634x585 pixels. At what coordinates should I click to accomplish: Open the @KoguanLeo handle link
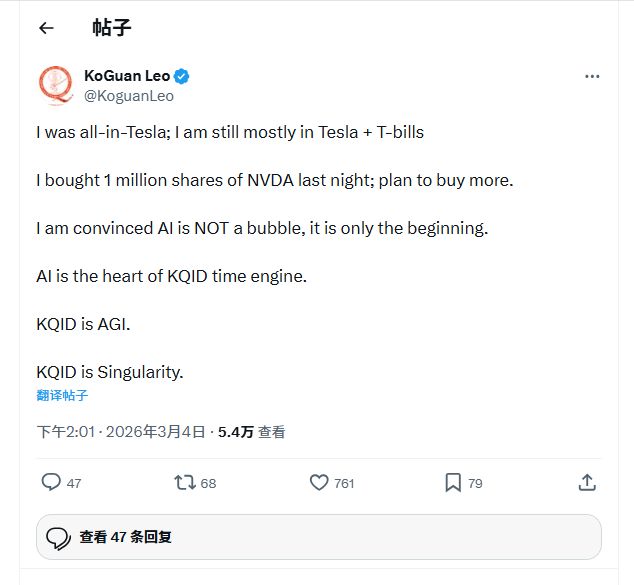129,96
